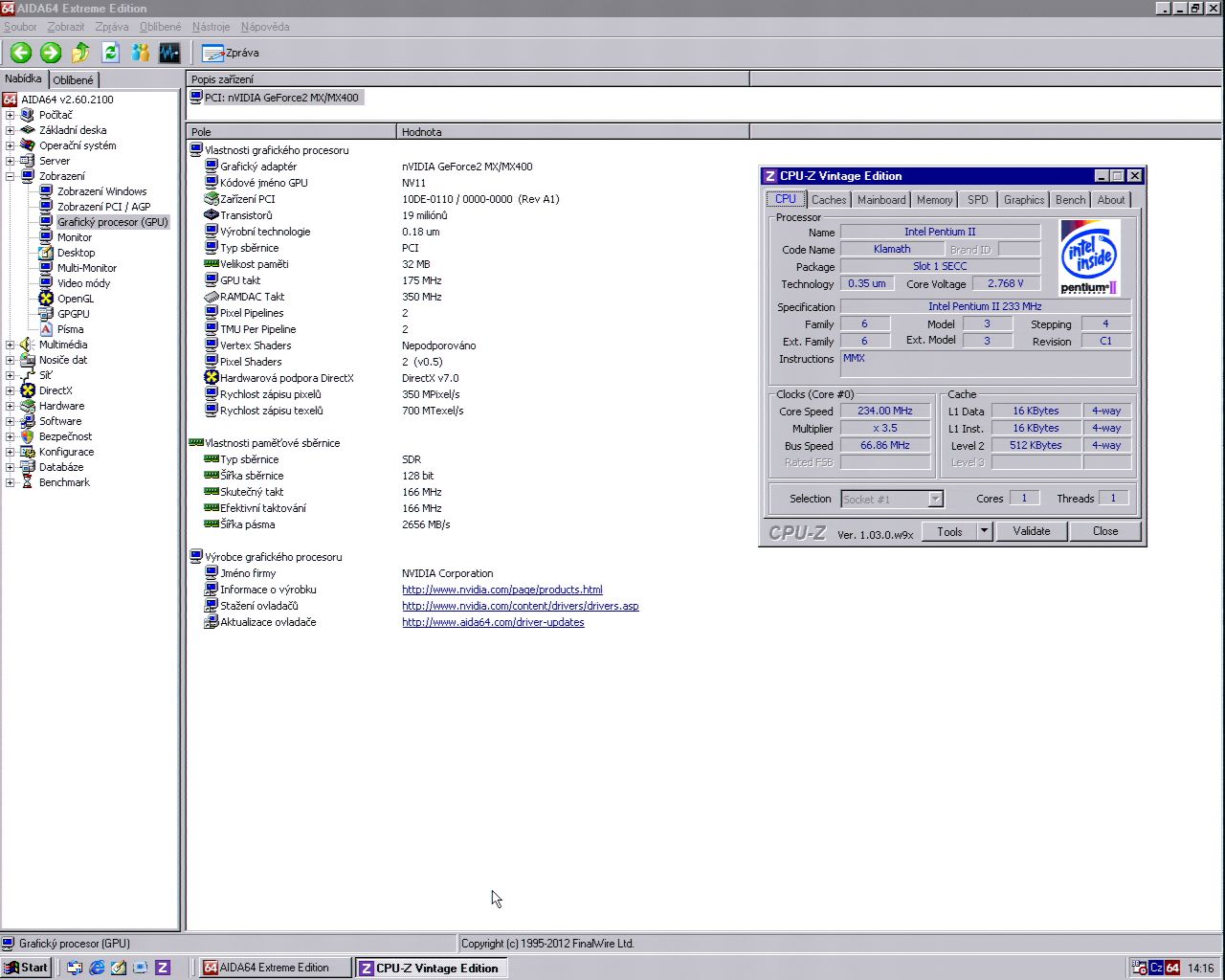Collapse the Zobrazení tree node
The image size is (1225, 980).
11,176
